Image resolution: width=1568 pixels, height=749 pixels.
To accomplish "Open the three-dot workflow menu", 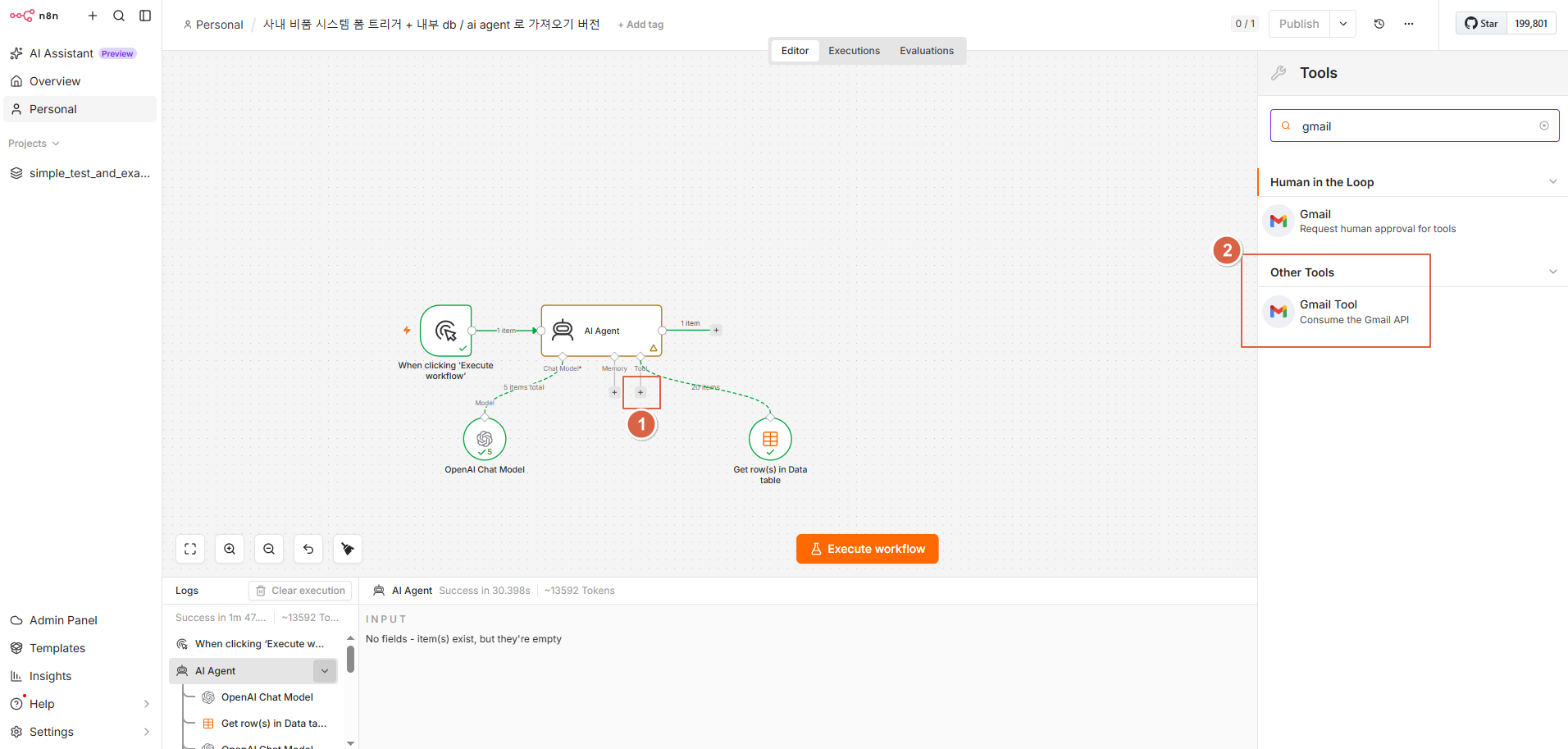I will pyautogui.click(x=1409, y=24).
